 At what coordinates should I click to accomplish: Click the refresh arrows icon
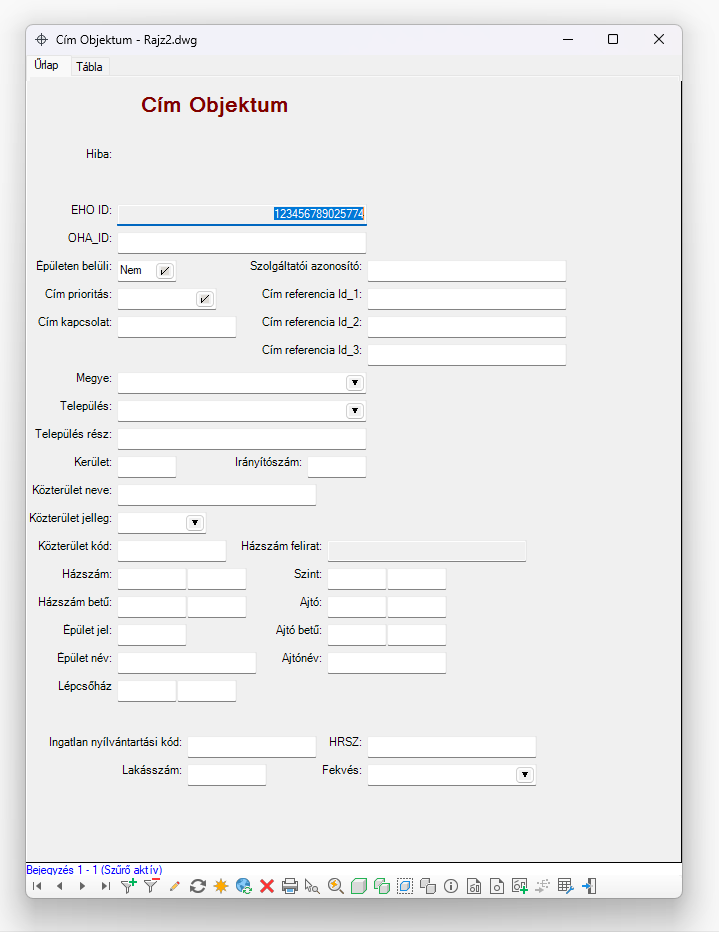197,886
